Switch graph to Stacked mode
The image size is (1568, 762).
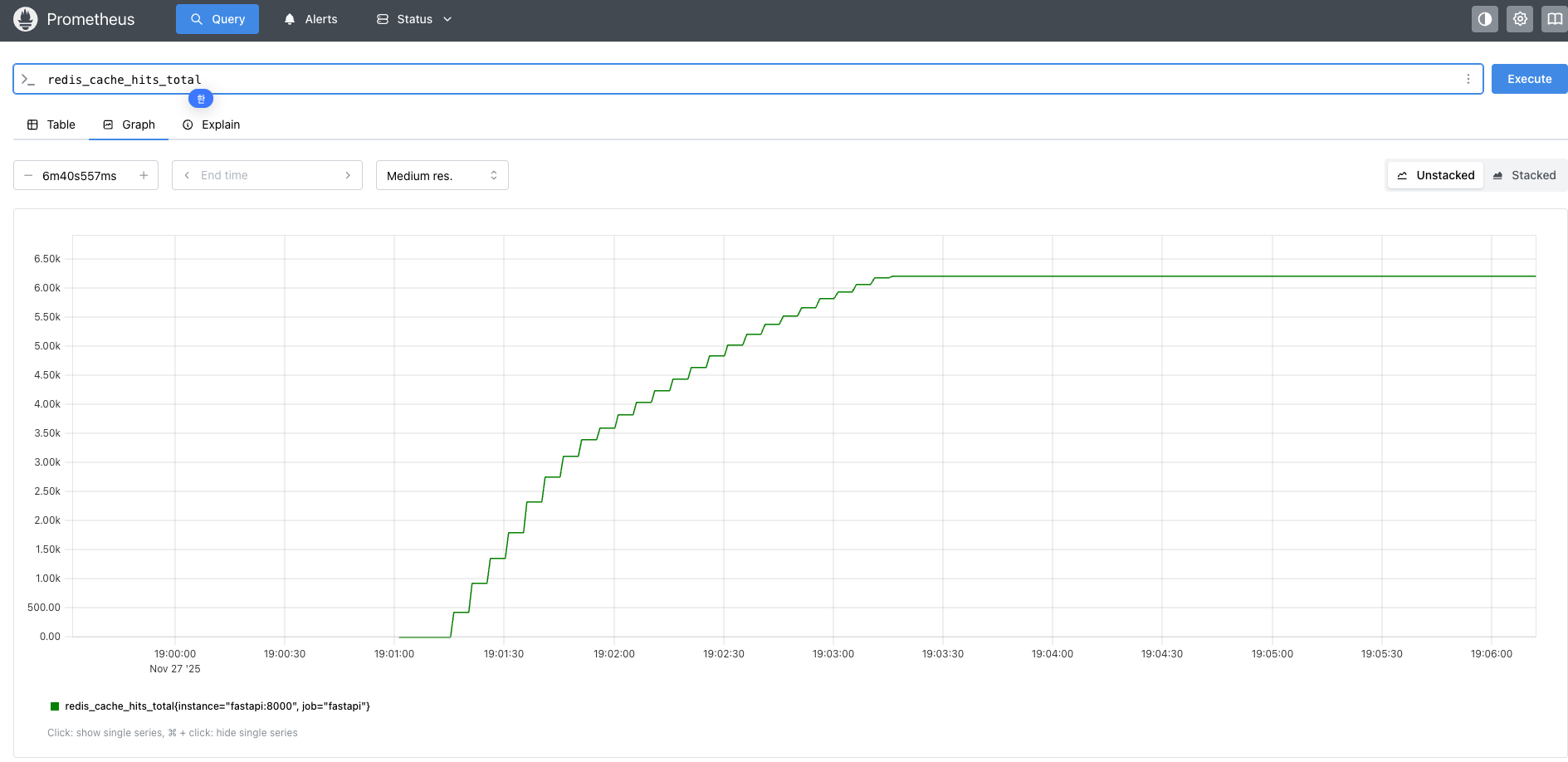[1524, 175]
